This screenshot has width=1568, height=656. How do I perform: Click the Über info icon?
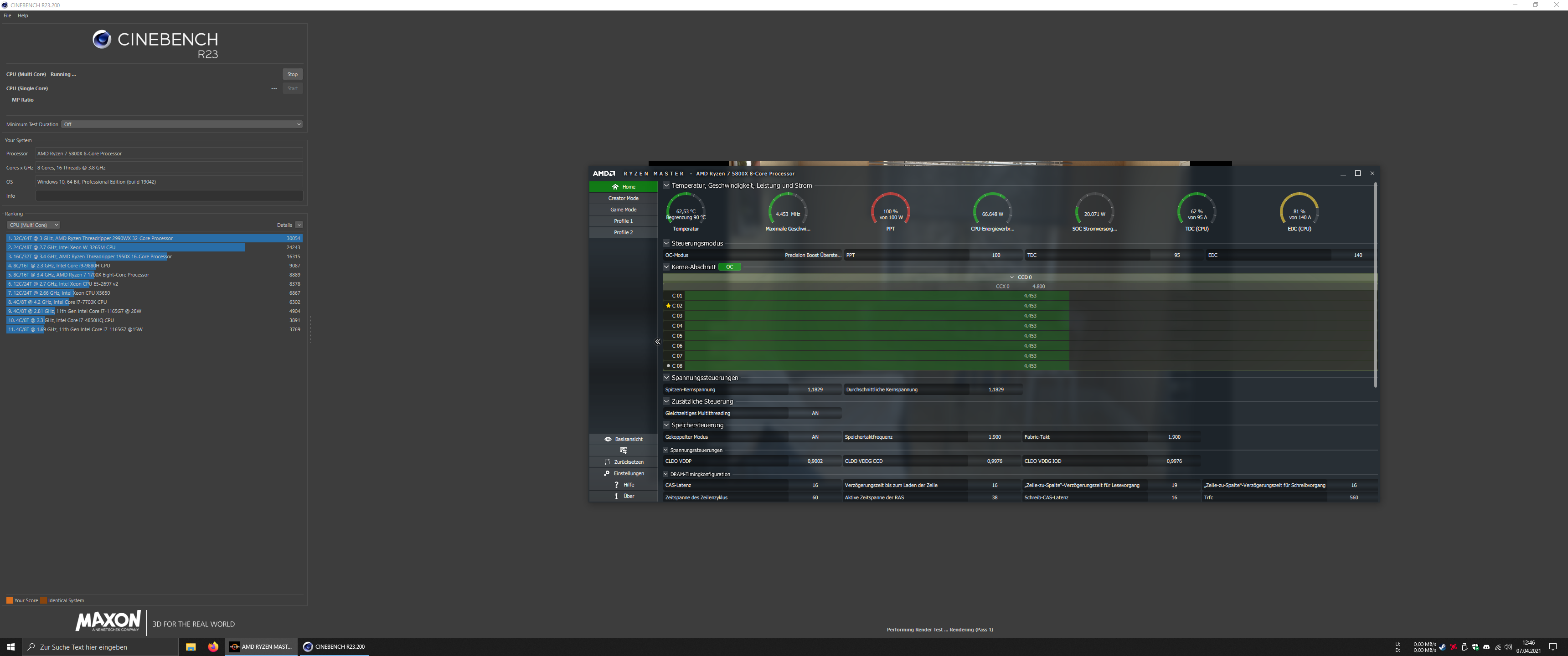pyautogui.click(x=616, y=496)
